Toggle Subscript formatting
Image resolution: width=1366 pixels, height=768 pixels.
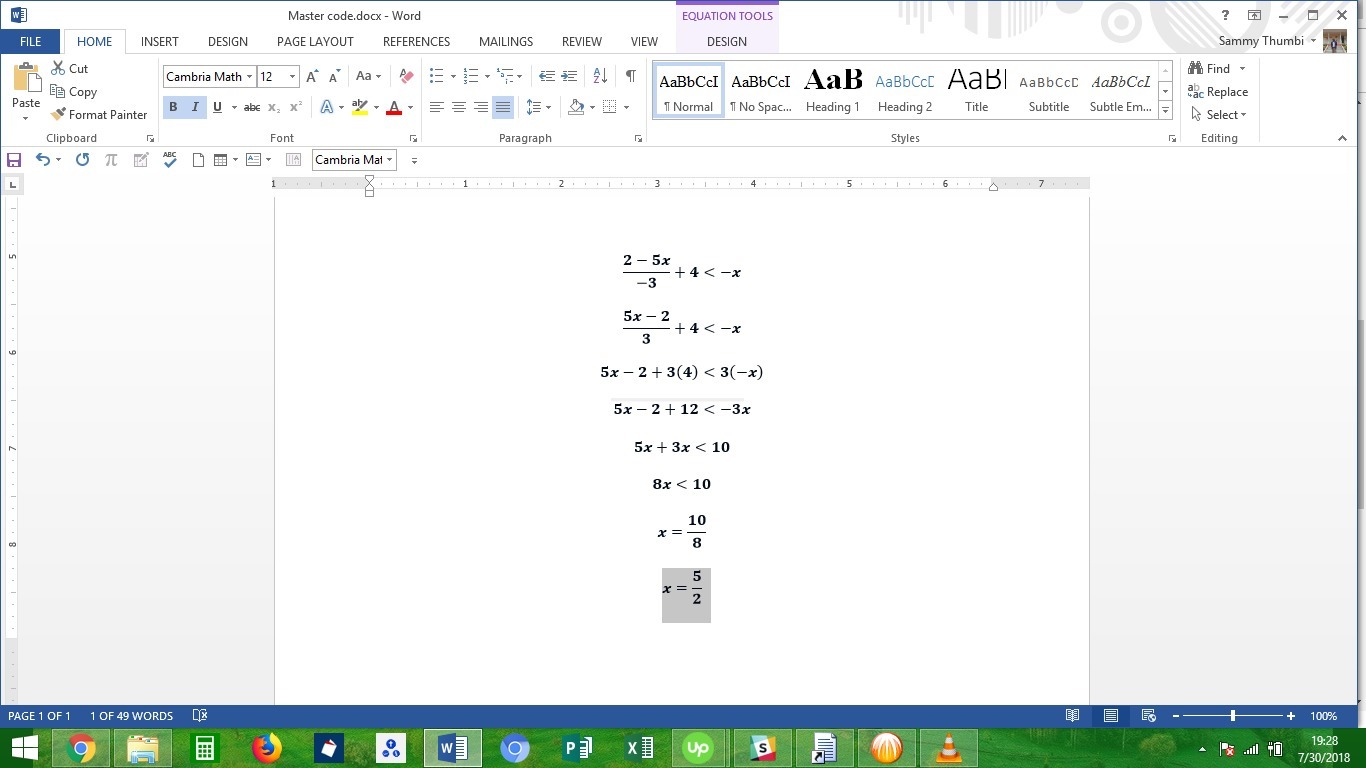click(x=275, y=107)
